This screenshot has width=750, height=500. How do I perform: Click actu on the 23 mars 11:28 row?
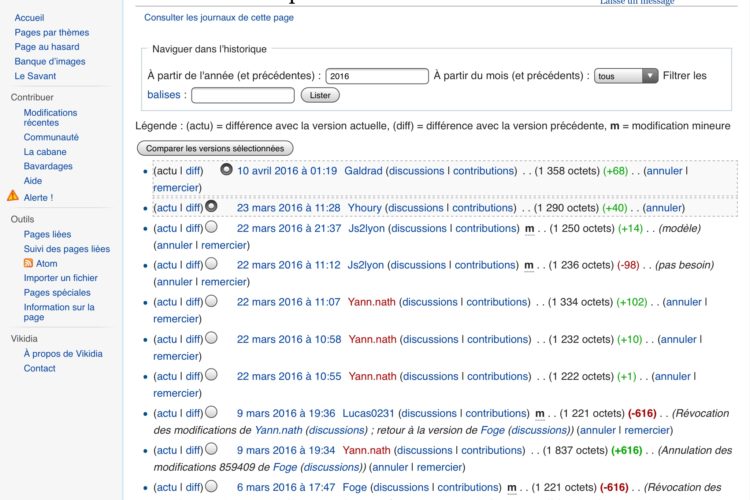coord(167,208)
